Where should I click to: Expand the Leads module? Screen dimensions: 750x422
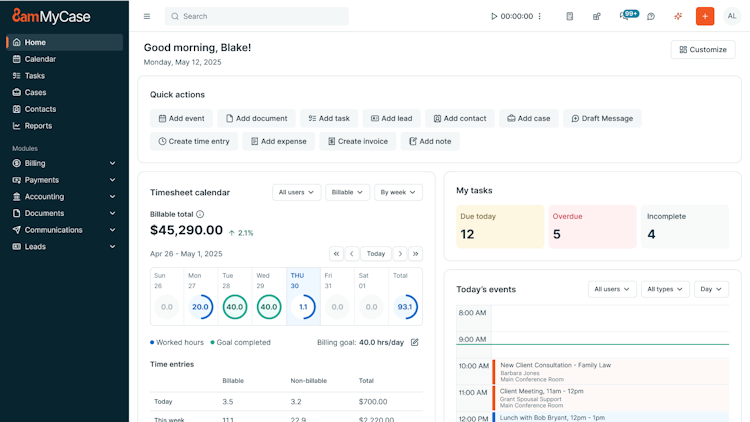coord(65,247)
